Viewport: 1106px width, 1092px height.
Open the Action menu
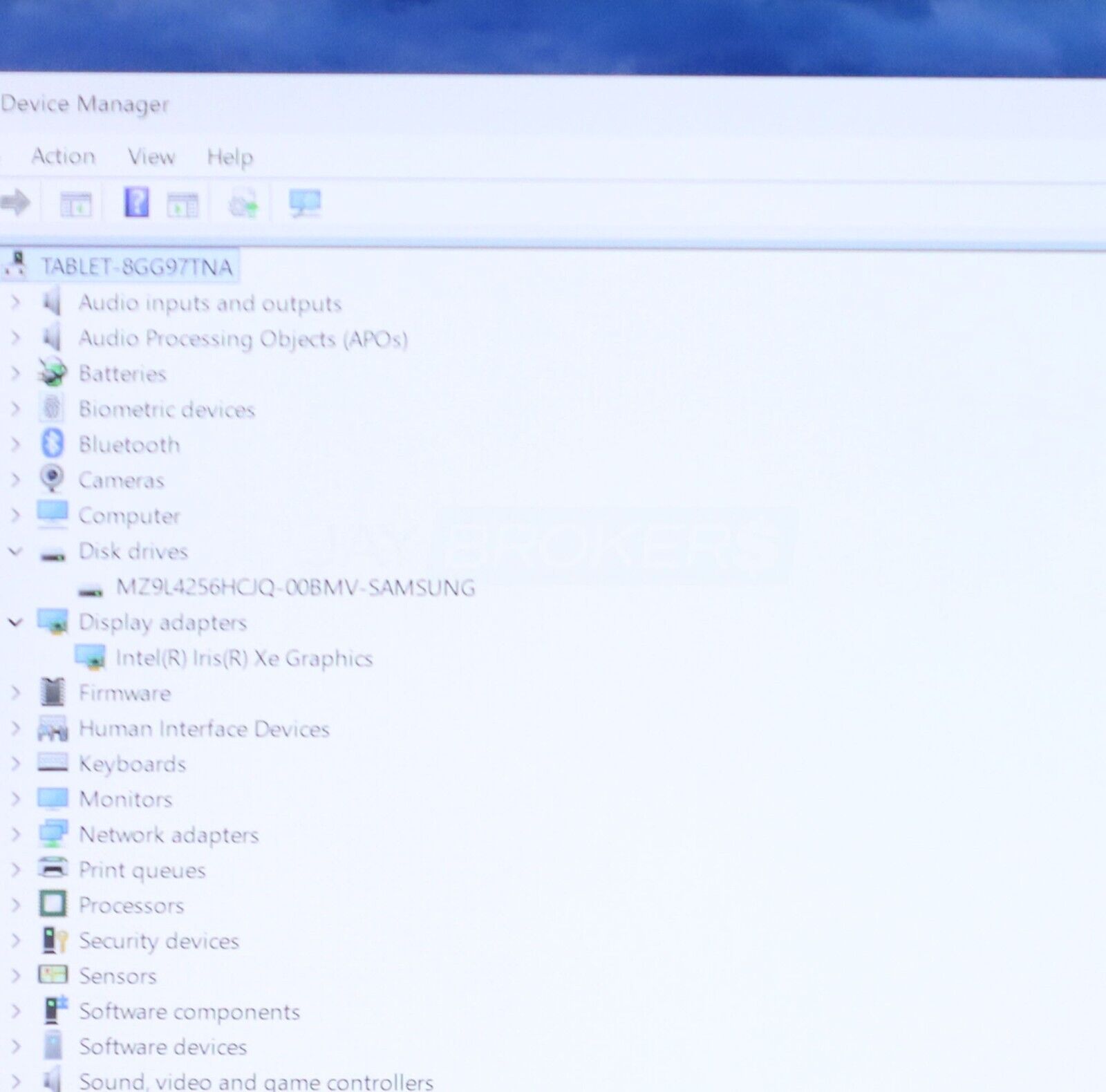pyautogui.click(x=63, y=156)
